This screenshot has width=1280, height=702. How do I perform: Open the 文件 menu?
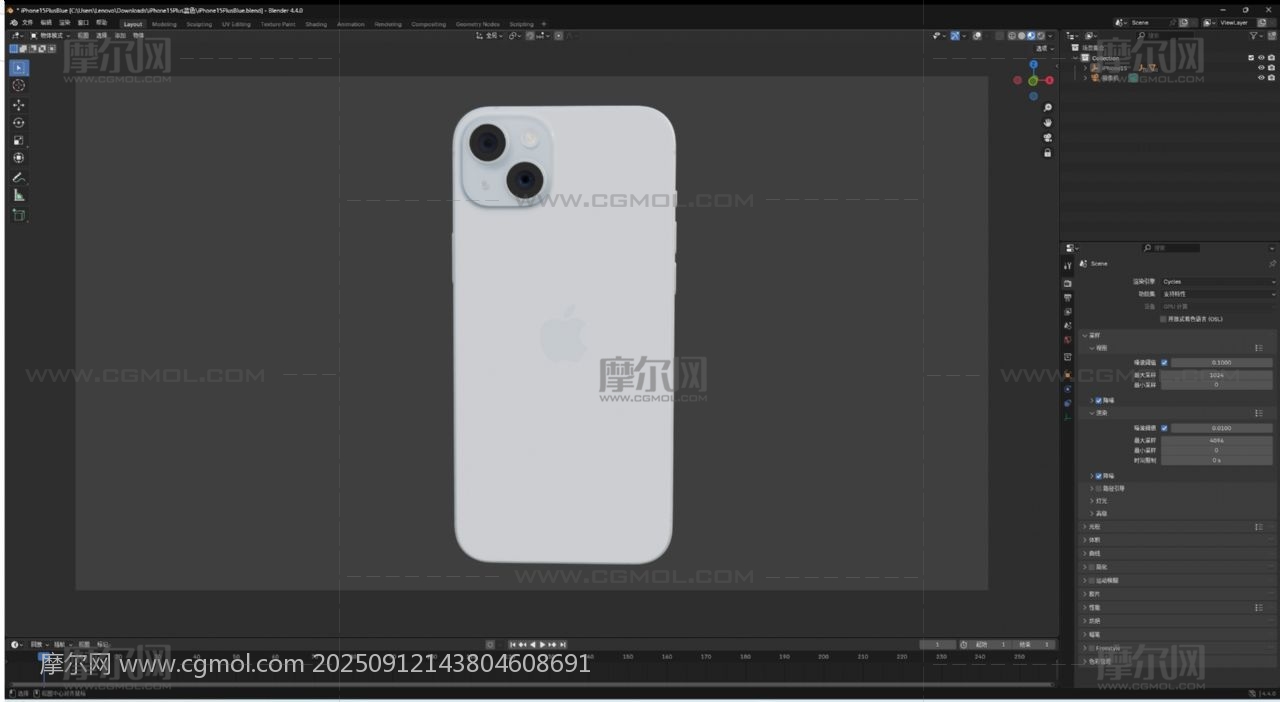click(x=27, y=22)
